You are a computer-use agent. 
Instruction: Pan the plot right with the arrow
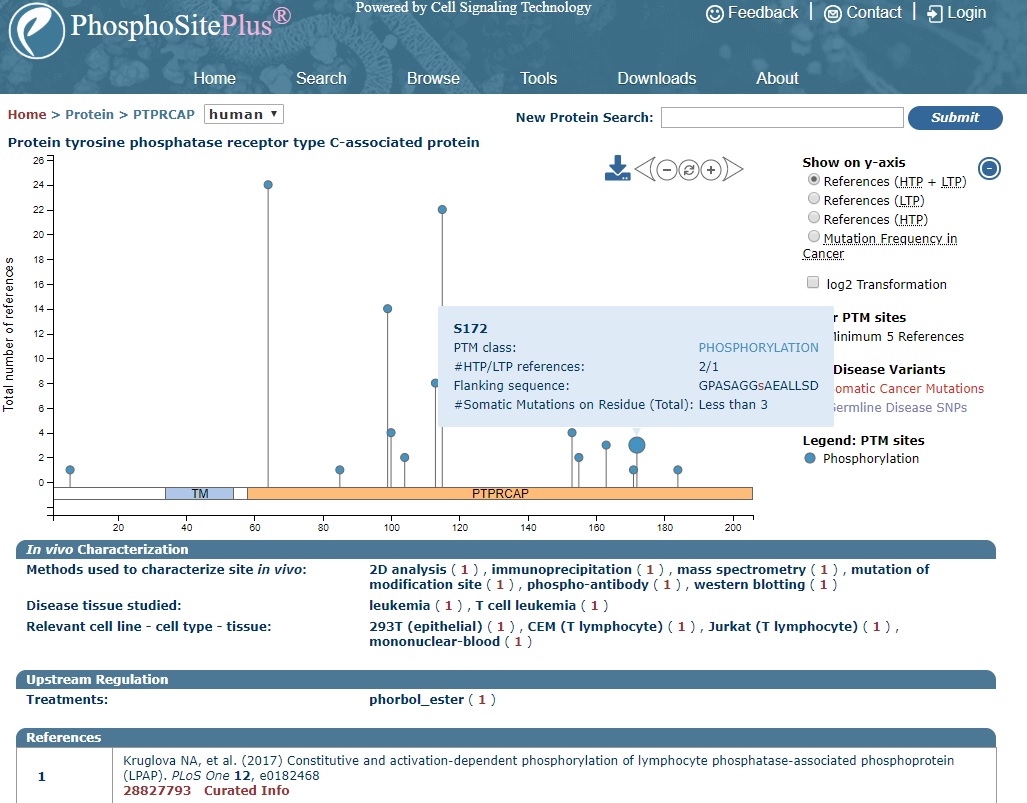pos(733,170)
